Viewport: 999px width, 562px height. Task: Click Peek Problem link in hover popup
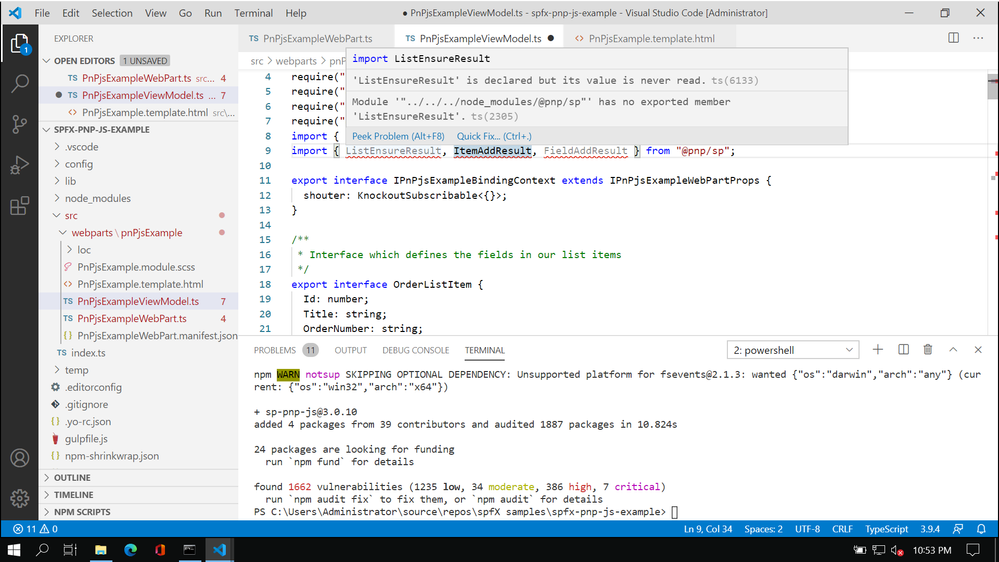tap(398, 136)
